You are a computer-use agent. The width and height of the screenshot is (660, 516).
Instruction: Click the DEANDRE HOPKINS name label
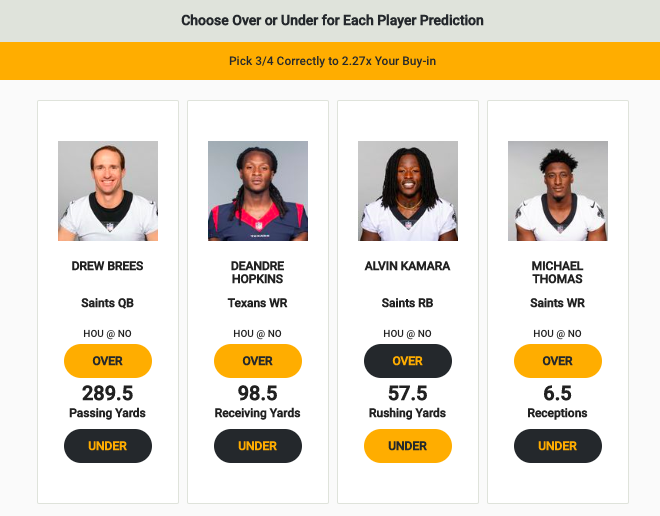click(258, 272)
